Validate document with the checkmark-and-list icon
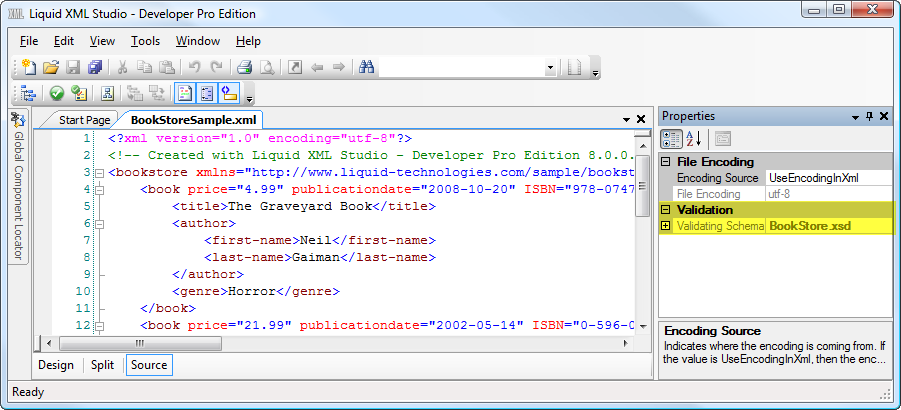This screenshot has height=410, width=901. pos(79,92)
